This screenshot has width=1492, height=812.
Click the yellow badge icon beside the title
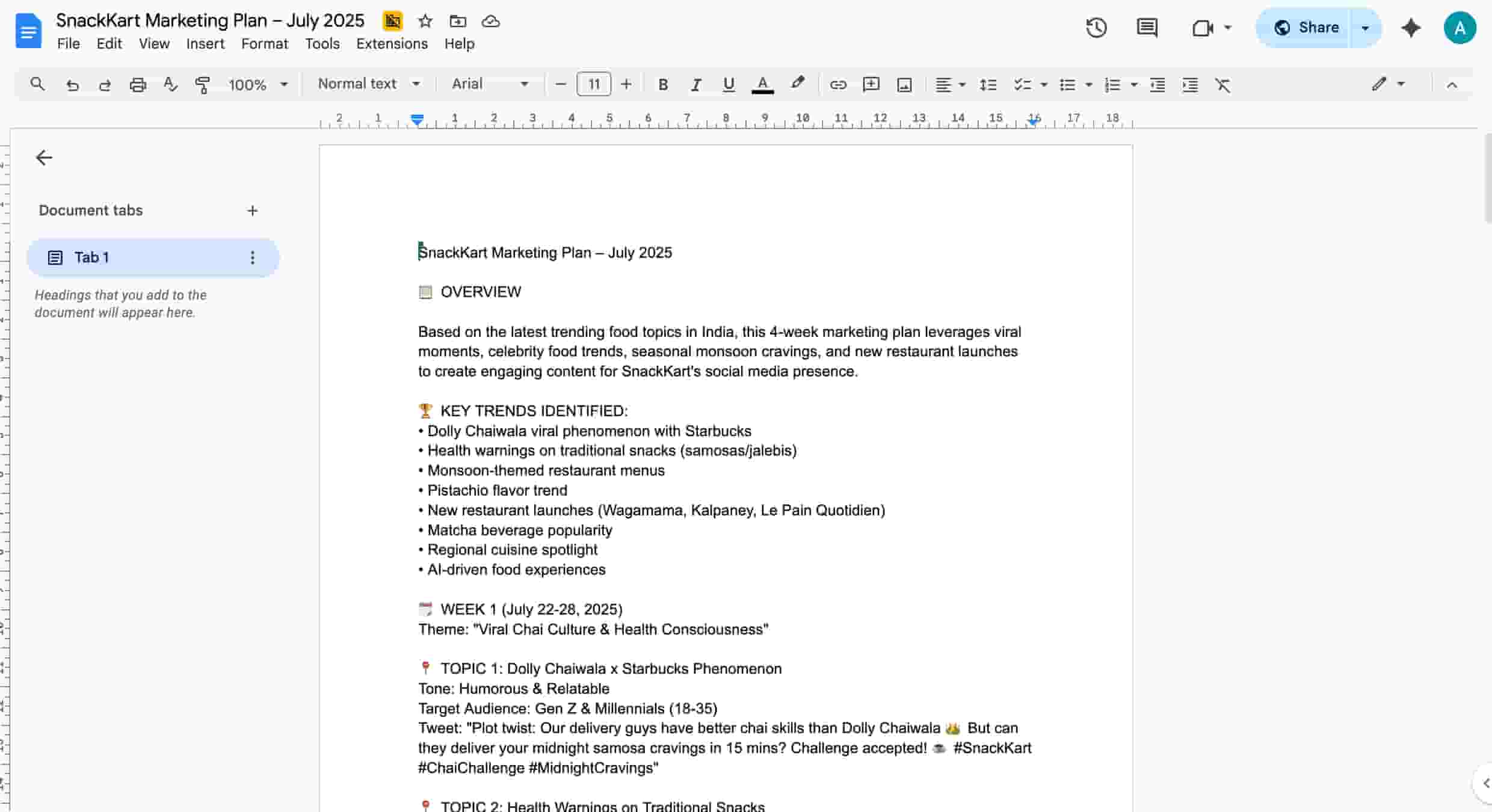click(x=392, y=21)
